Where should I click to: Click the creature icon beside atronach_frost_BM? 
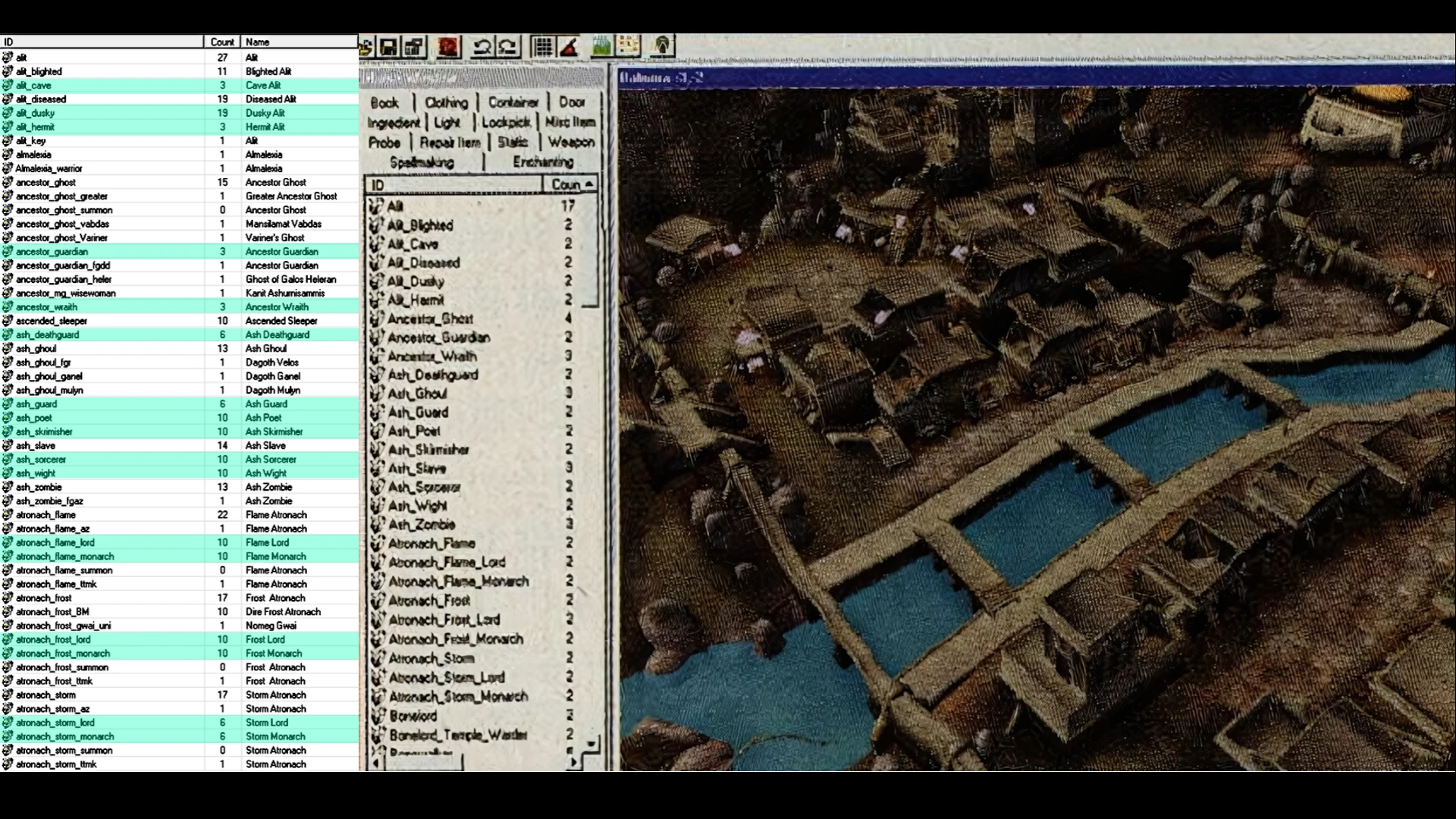8,612
